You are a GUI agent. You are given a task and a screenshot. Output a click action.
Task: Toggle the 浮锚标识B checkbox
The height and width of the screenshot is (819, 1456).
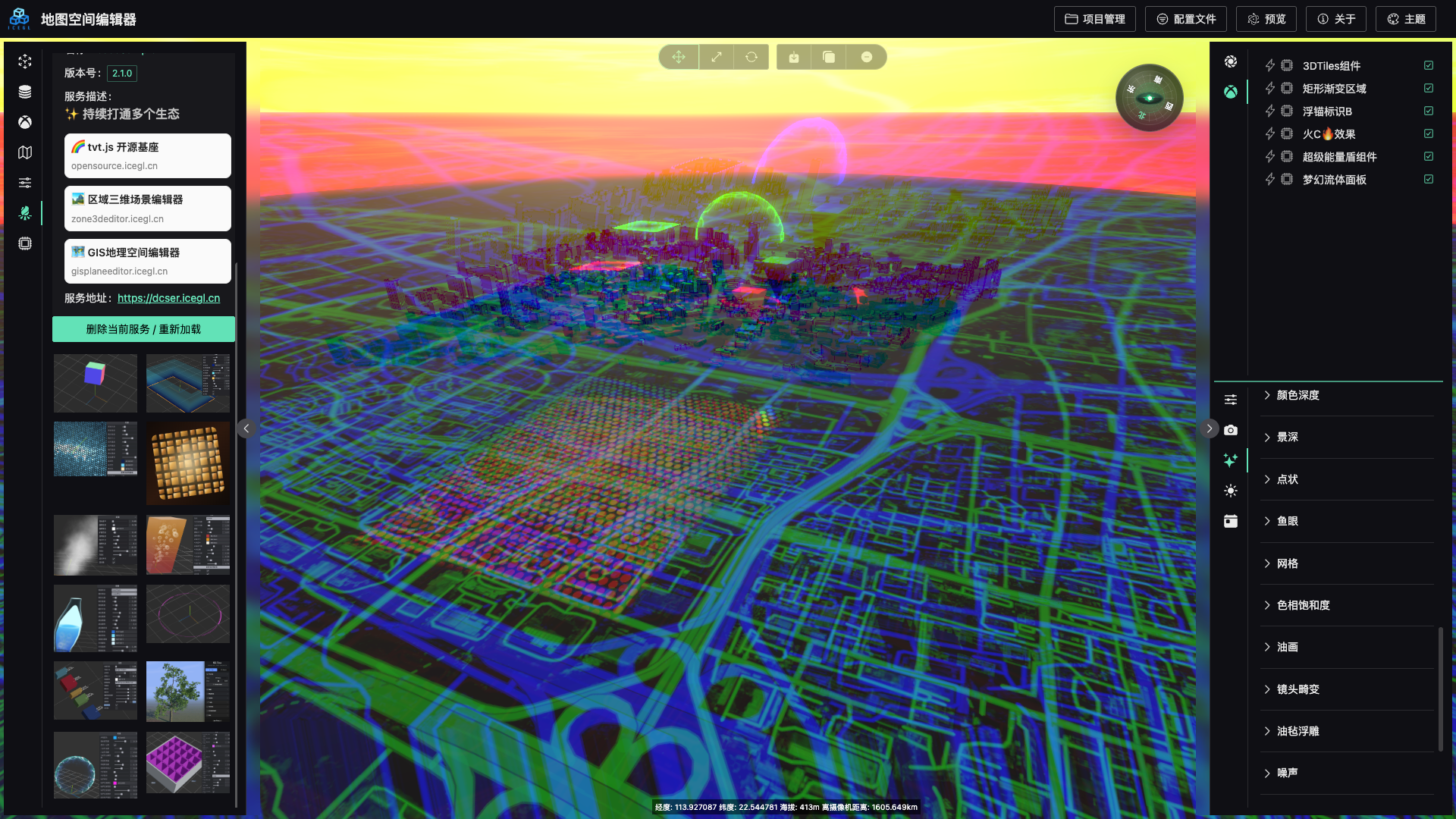1429,111
